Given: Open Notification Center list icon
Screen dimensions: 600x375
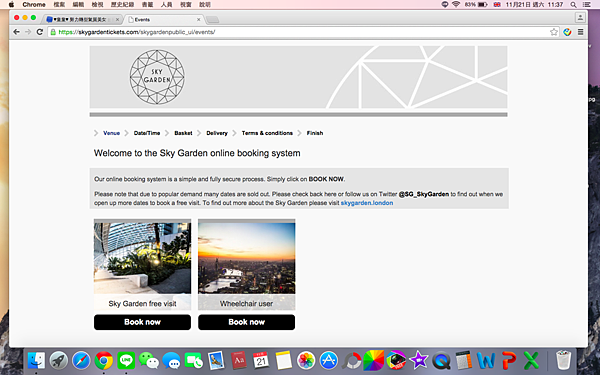Looking at the screenshot, I should coord(586,5).
